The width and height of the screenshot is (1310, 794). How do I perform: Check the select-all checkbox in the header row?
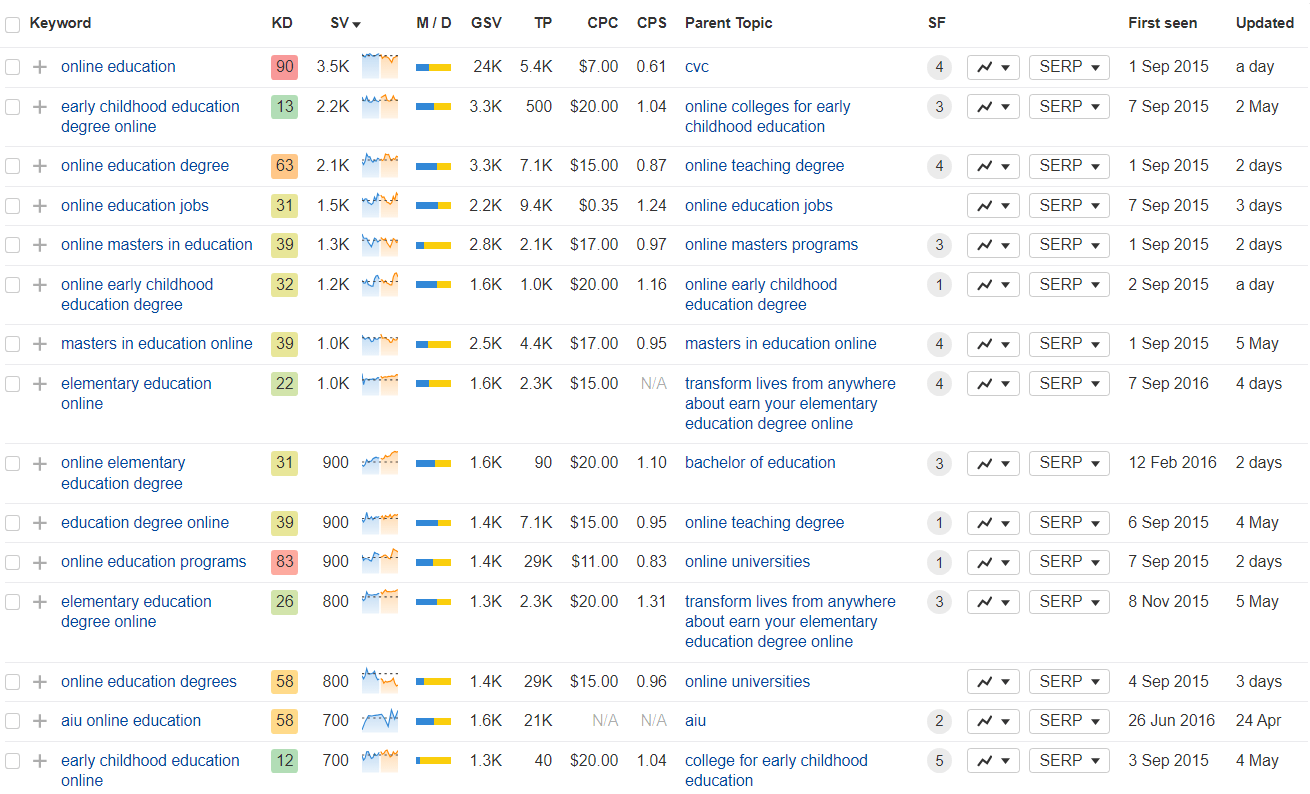(x=13, y=22)
